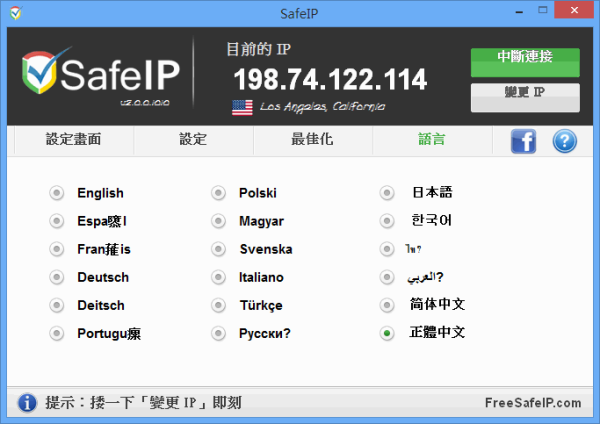Image resolution: width=600 pixels, height=424 pixels.
Task: Switch language to Magyar
Action: click(x=218, y=221)
